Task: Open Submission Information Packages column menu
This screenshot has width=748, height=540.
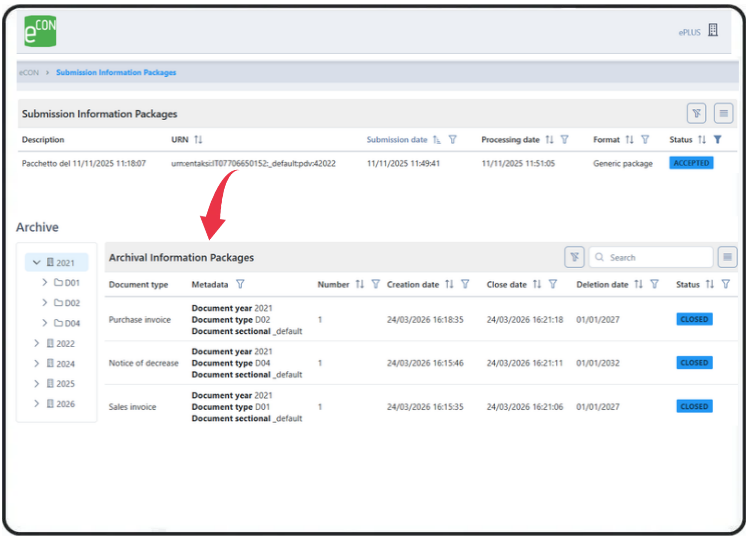Action: (724, 114)
